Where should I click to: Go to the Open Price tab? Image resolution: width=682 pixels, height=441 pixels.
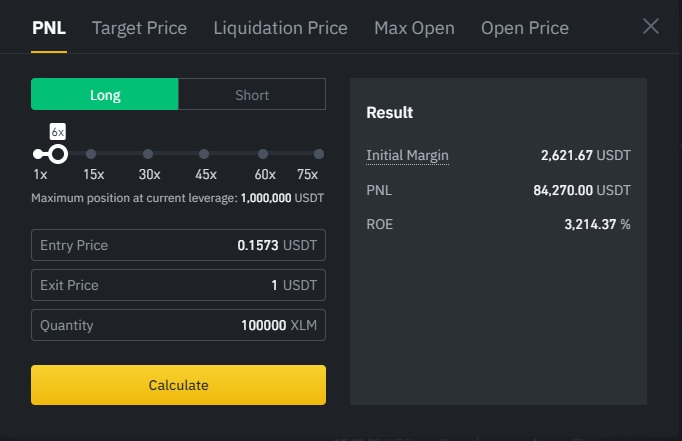coord(525,28)
